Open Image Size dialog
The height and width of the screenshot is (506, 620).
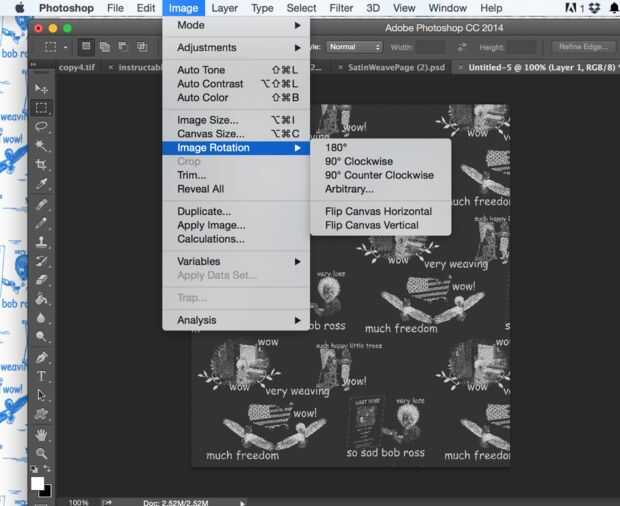(x=236, y=120)
